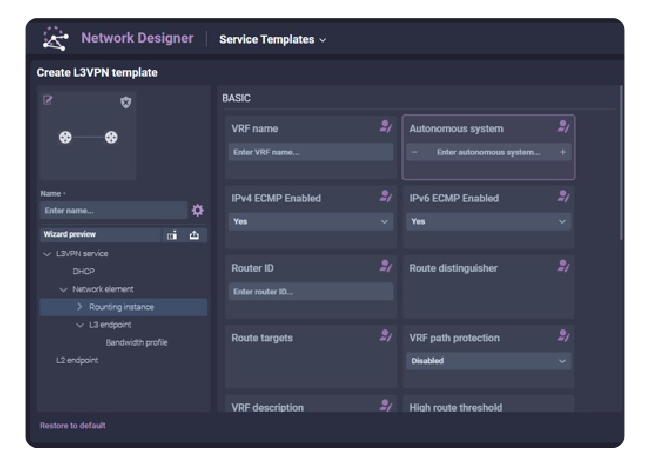
Task: Collapse the L3 endpoint tree node
Action: 80,325
